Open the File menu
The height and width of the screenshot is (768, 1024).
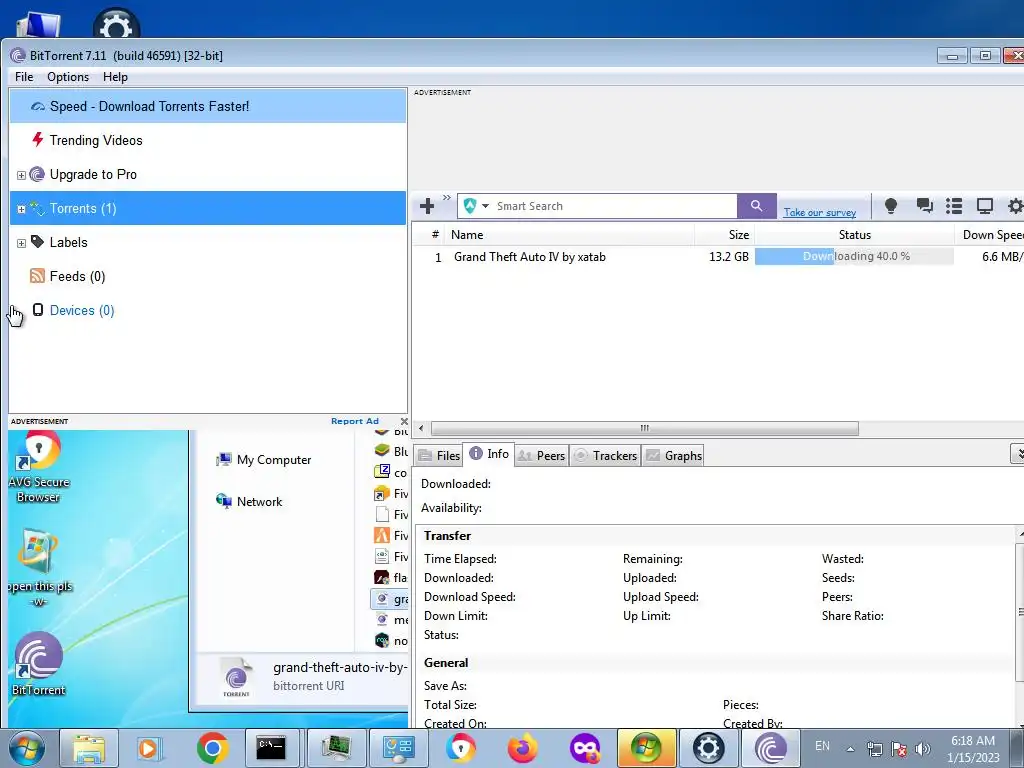(24, 77)
